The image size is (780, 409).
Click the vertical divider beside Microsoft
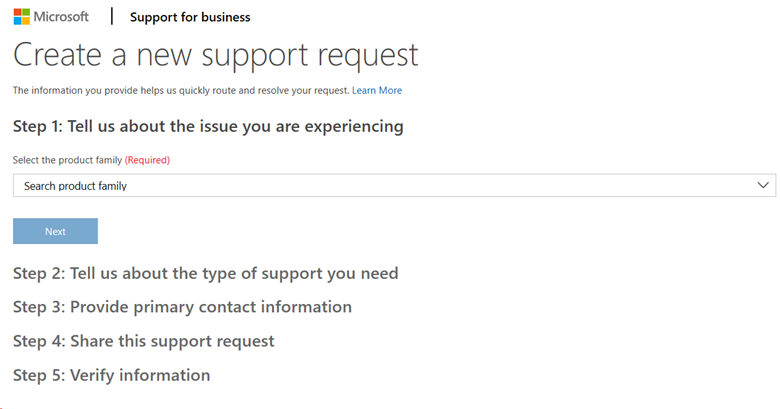coord(111,16)
